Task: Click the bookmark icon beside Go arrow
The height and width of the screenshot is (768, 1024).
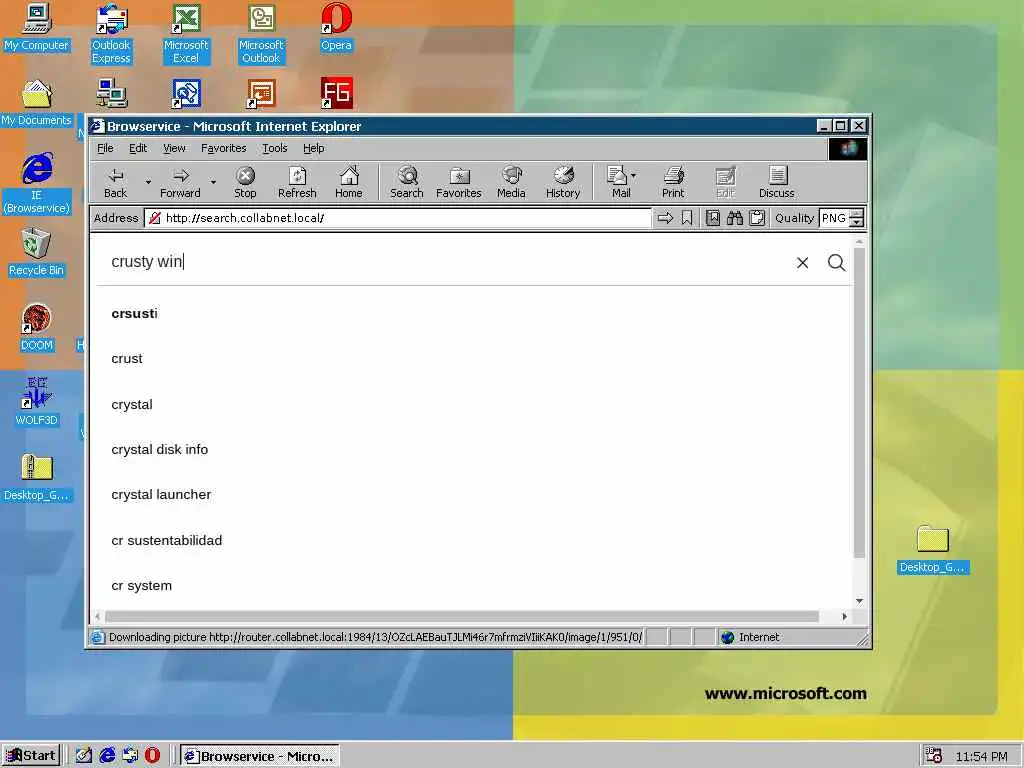Action: (x=686, y=218)
